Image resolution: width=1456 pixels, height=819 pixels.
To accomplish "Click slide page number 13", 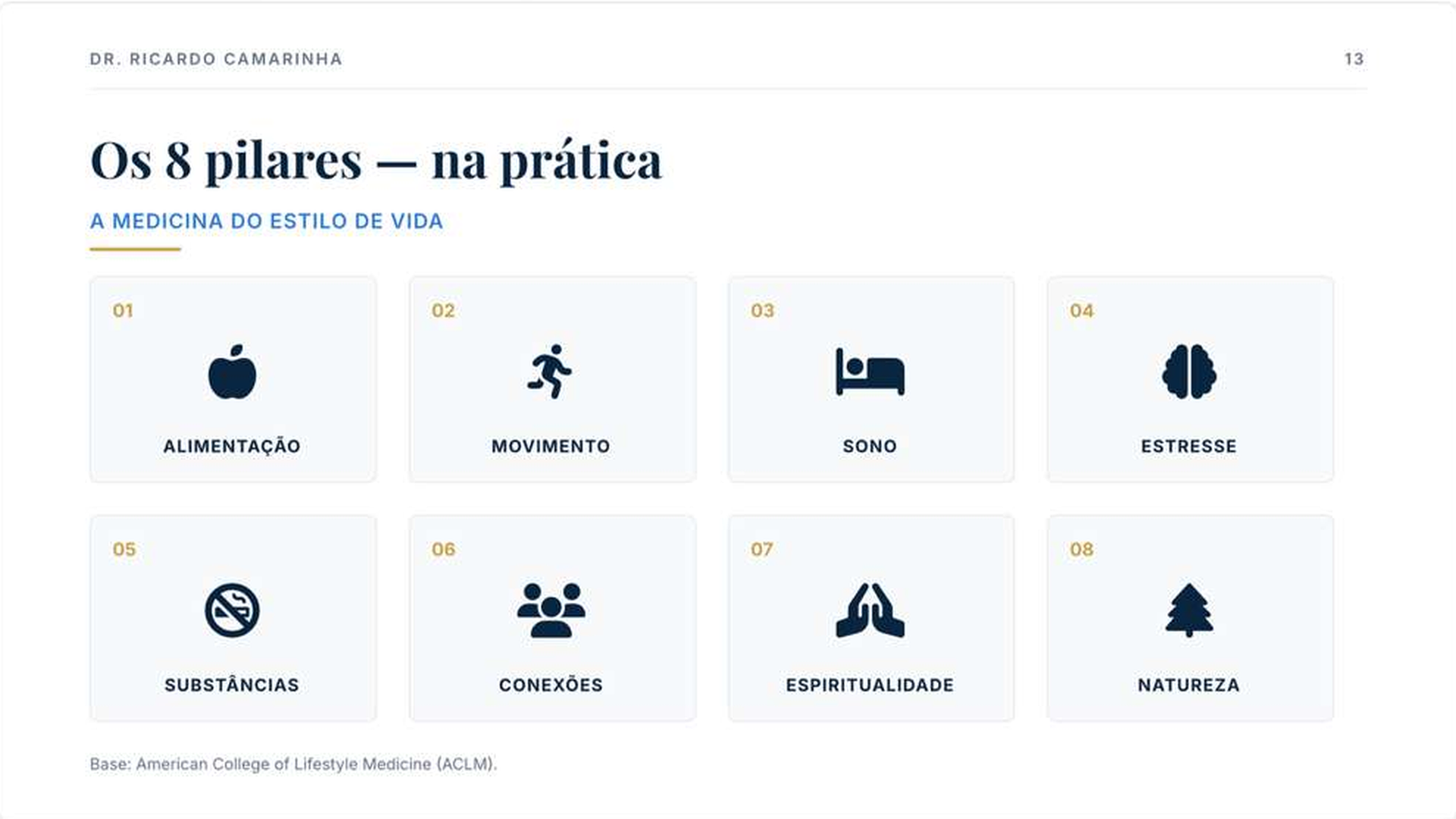I will [1354, 59].
